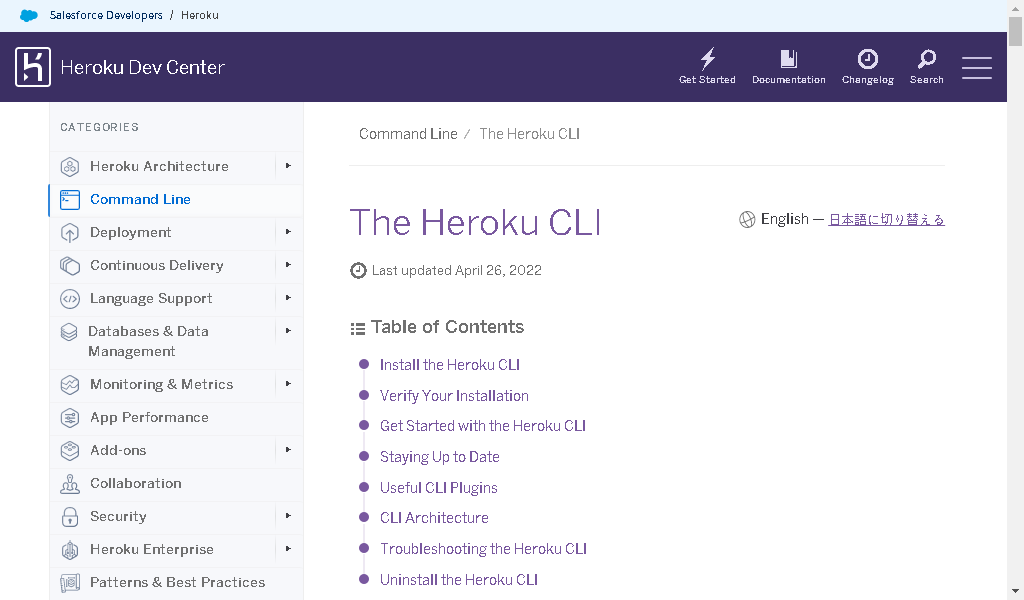This screenshot has width=1024, height=600.
Task: Open the Documentation book icon
Action: coord(789,59)
